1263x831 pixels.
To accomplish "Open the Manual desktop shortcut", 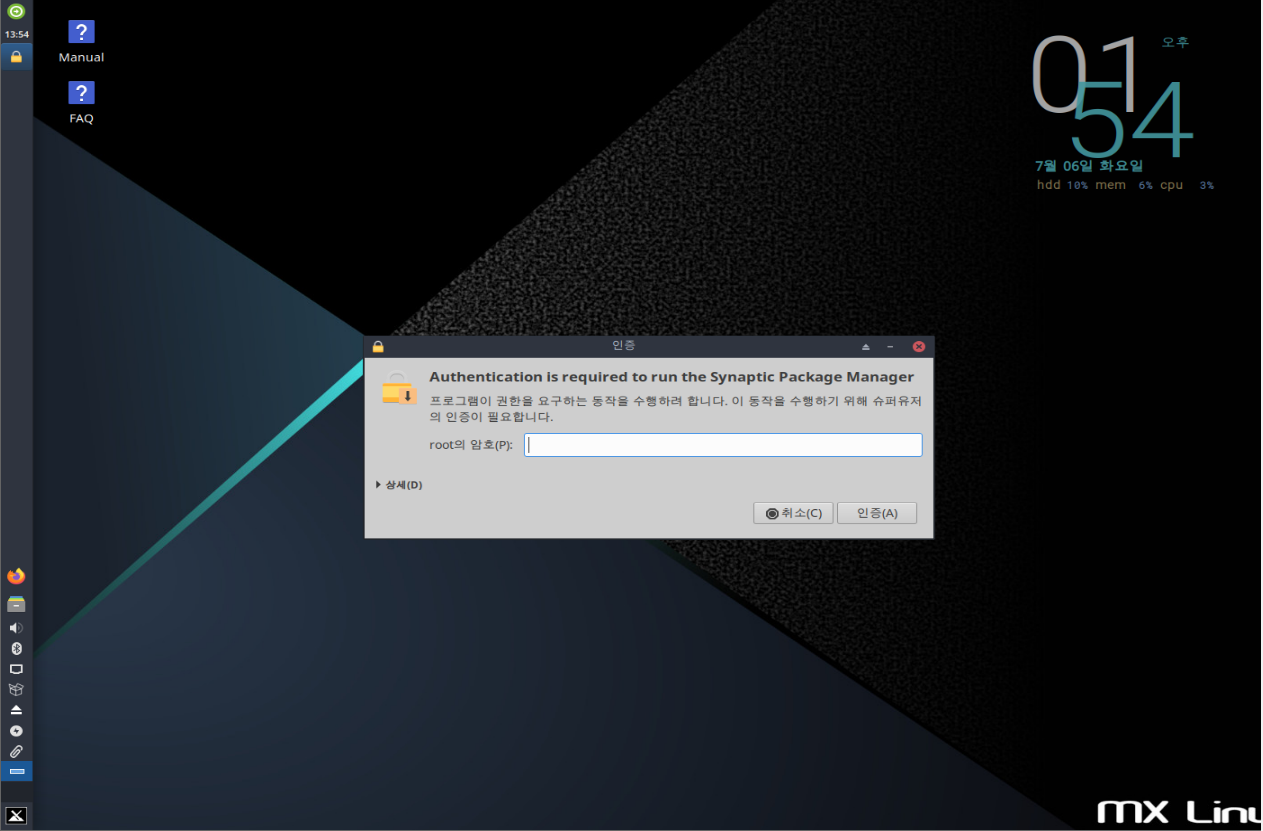I will (81, 41).
